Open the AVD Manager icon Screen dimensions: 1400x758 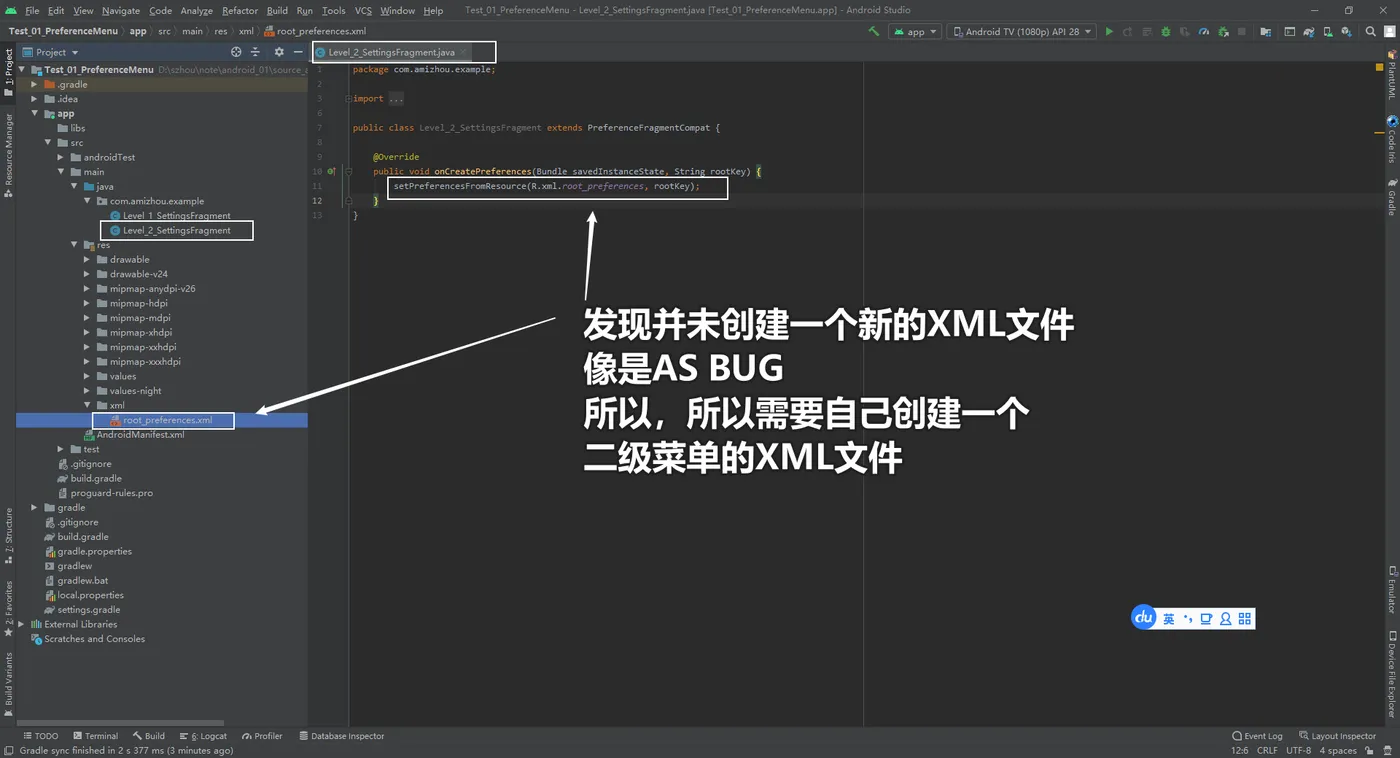pos(1327,32)
